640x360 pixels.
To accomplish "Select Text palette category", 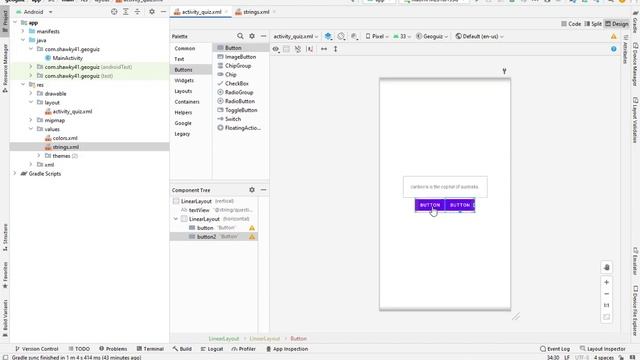I will tap(180, 59).
